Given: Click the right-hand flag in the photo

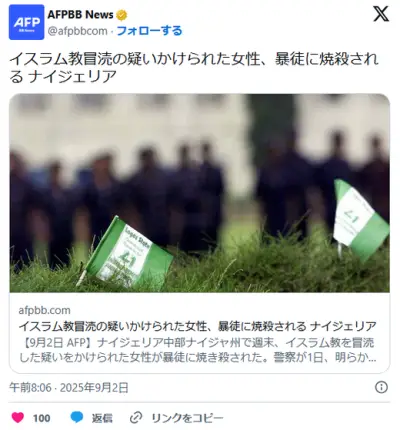Looking at the screenshot, I should (359, 219).
